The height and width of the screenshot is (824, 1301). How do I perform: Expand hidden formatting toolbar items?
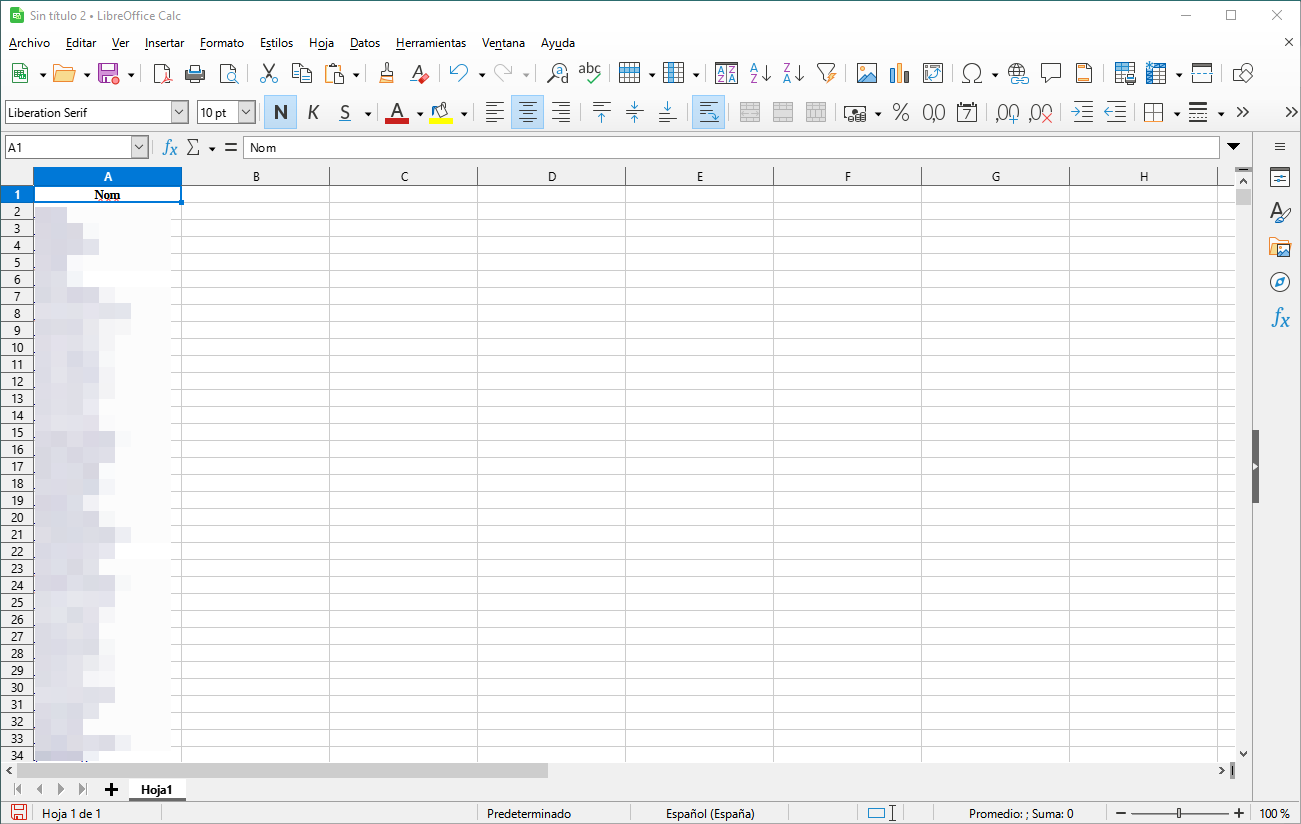pos(1243,112)
